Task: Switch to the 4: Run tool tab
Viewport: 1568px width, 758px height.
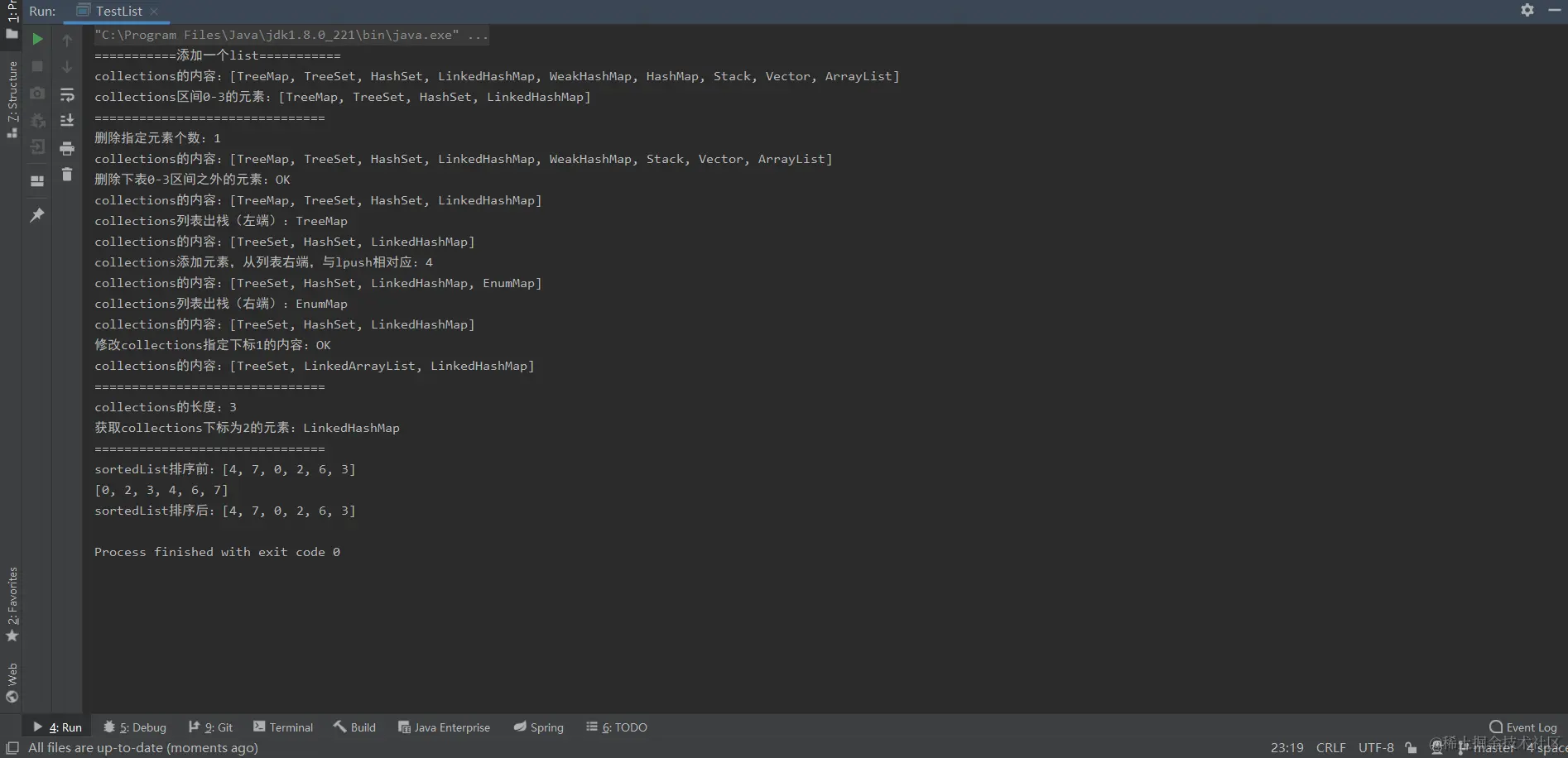Action: [57, 727]
